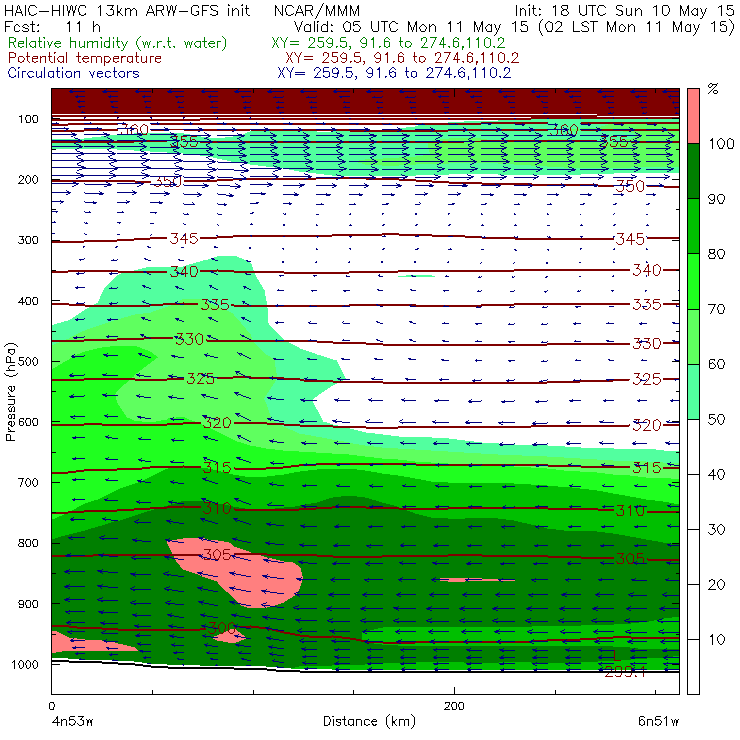
Task: Click the red 'Potential temperature' legend label
Action: 85,58
